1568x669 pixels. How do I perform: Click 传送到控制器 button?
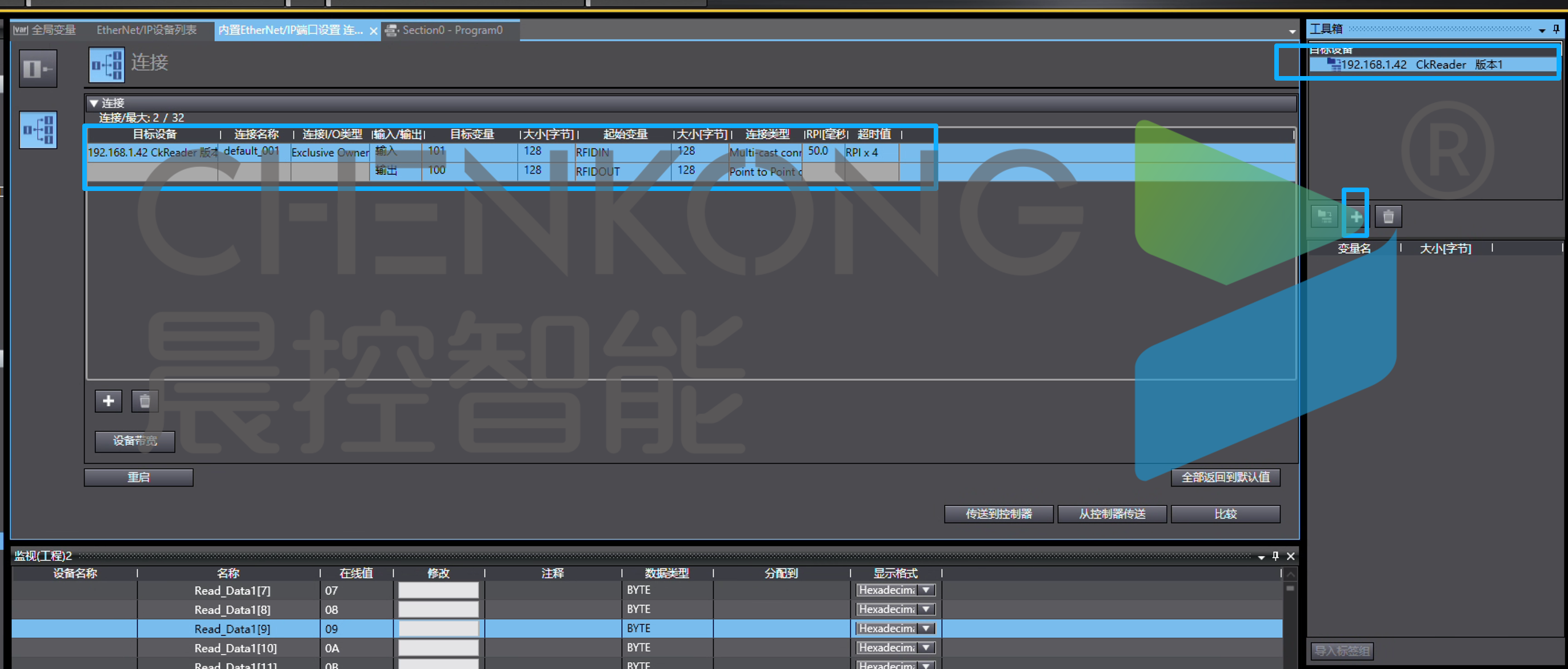998,513
